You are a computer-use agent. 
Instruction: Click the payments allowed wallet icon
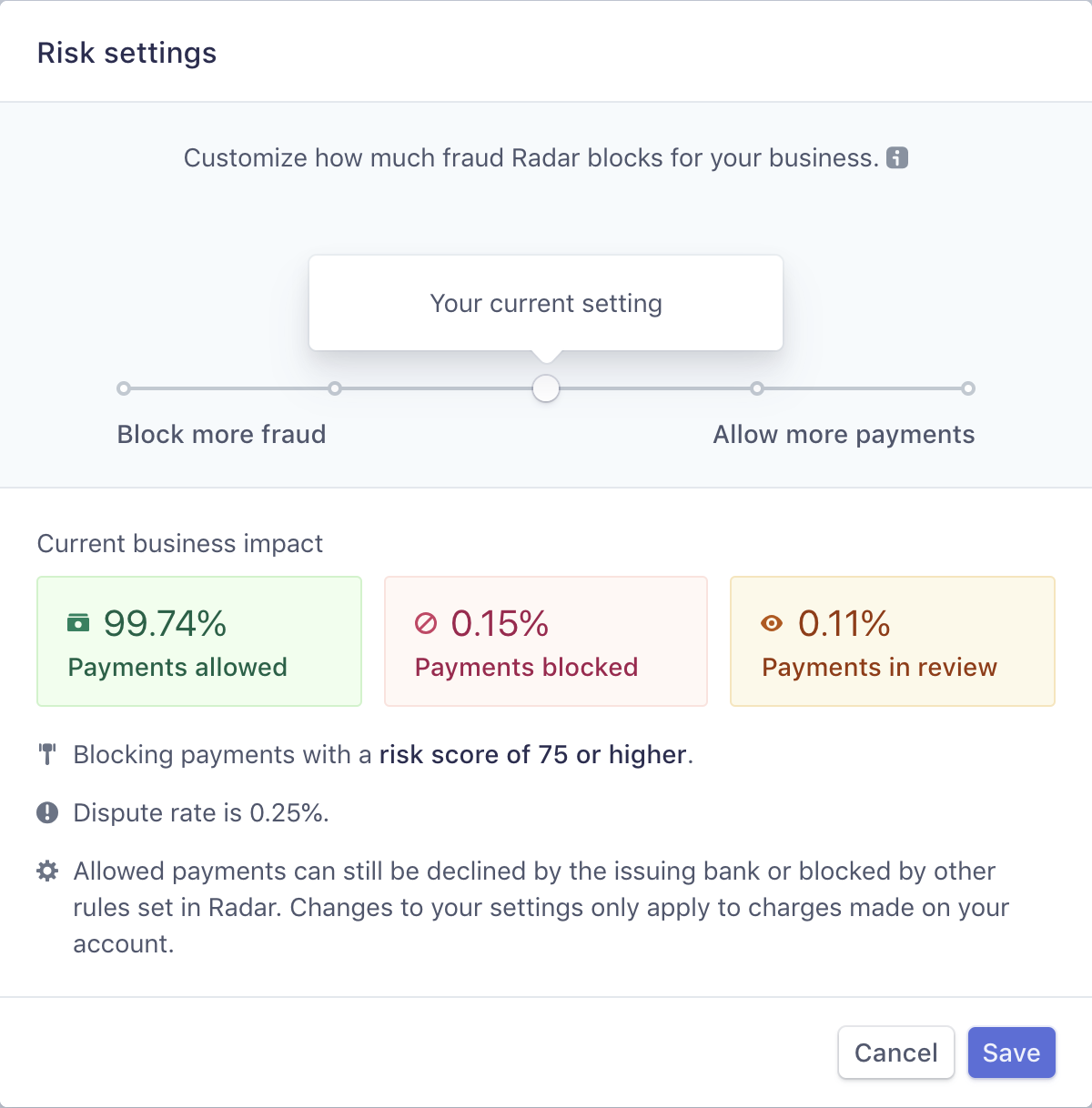(x=79, y=623)
